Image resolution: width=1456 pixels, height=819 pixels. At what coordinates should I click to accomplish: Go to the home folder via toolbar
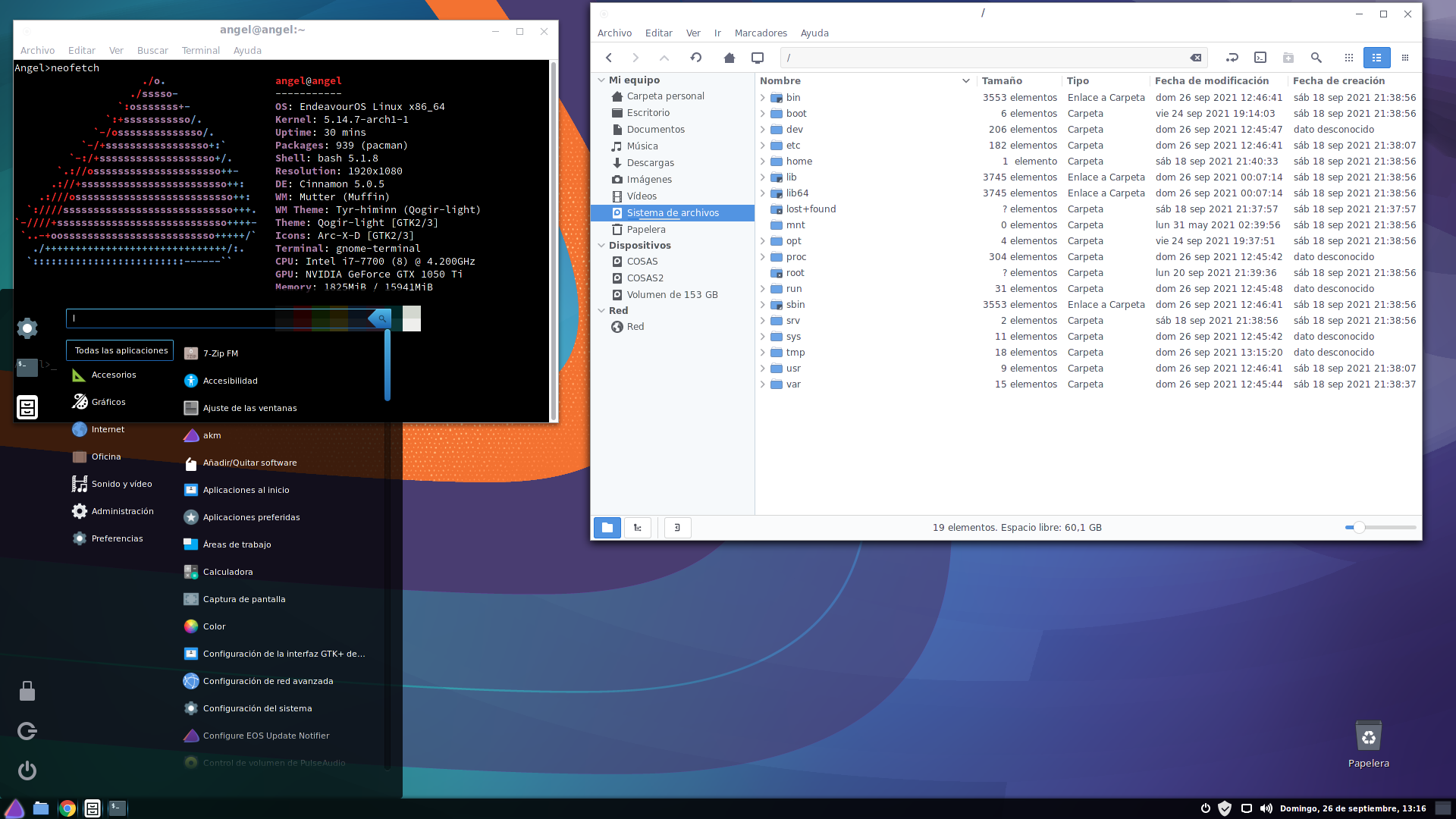point(730,58)
